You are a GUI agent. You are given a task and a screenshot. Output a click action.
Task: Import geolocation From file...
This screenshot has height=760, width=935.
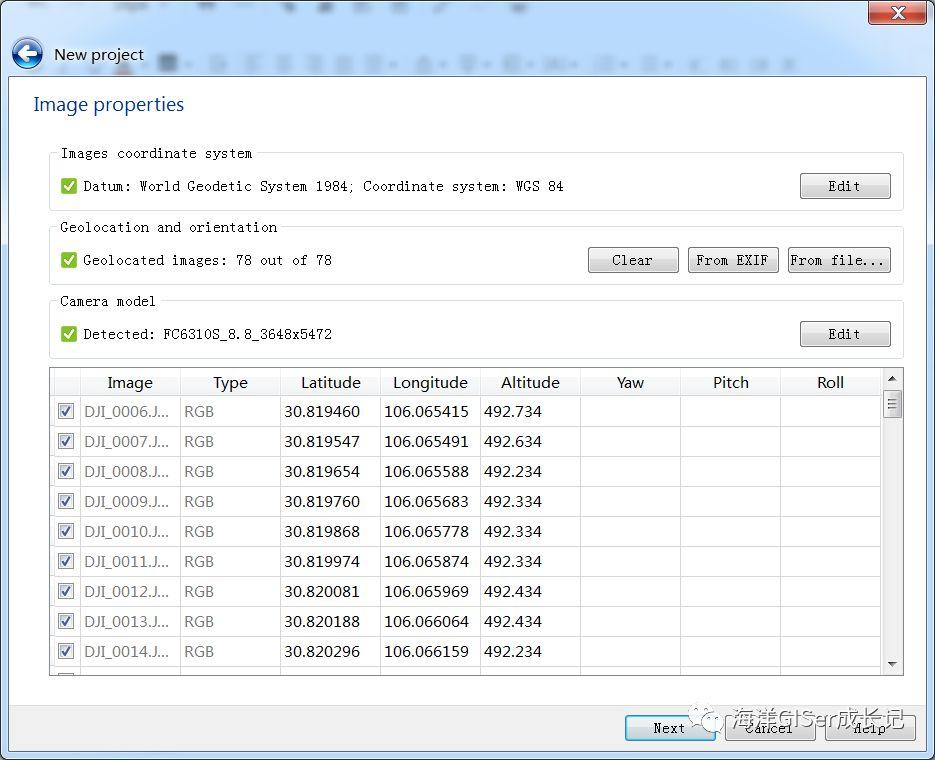click(839, 260)
